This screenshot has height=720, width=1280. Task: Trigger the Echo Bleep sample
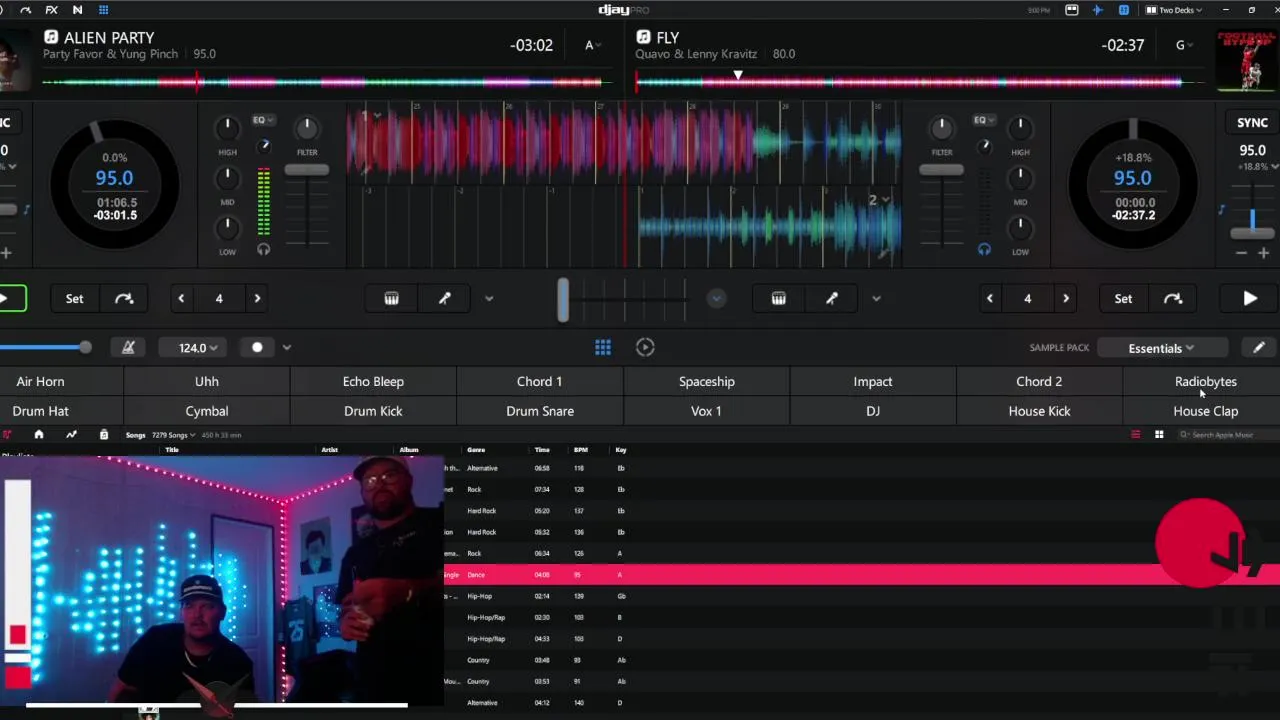[x=373, y=381]
